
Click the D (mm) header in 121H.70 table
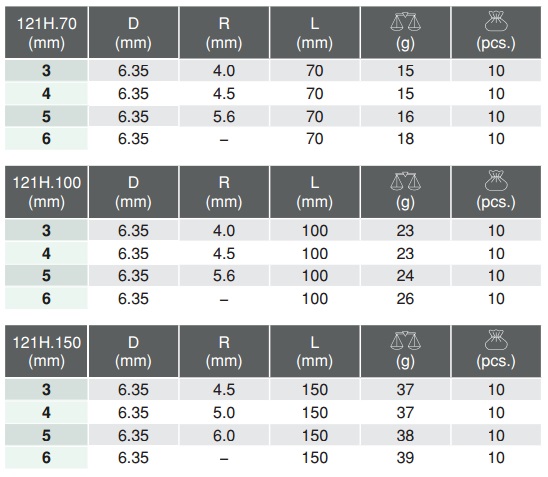(133, 32)
